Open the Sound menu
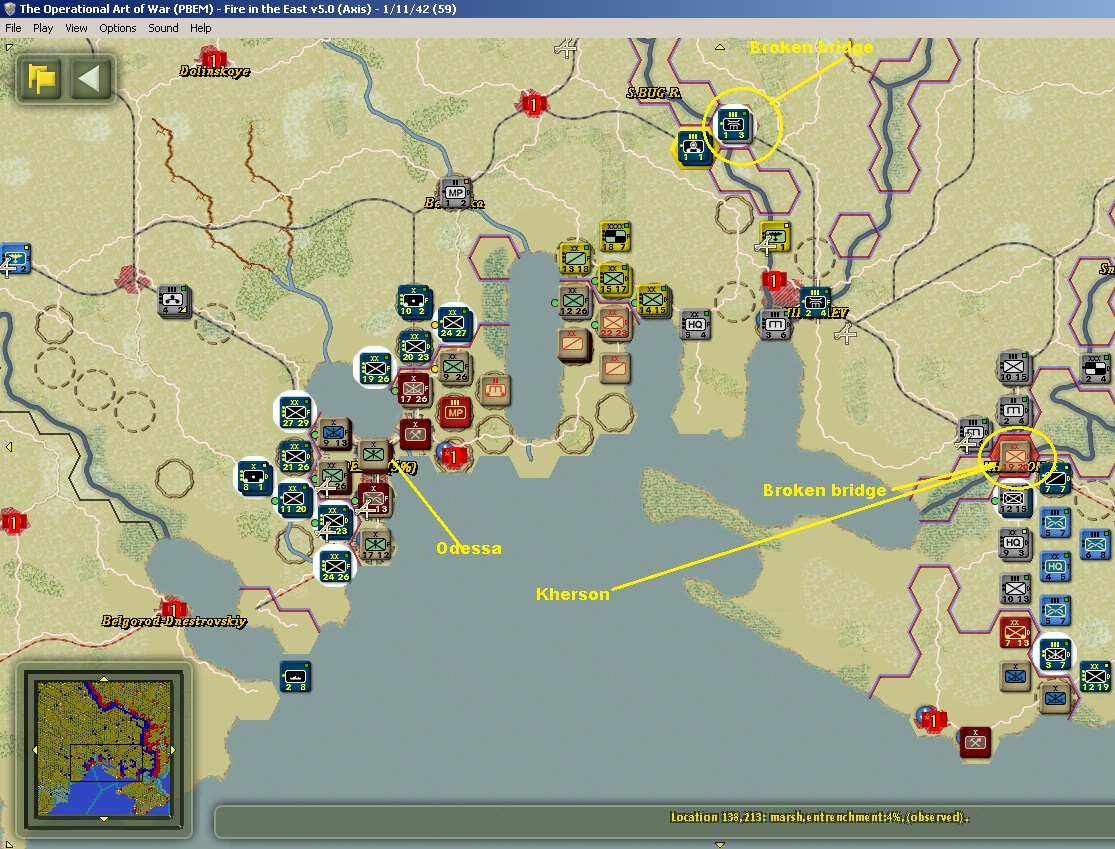Viewport: 1115px width, 849px height. pos(163,28)
